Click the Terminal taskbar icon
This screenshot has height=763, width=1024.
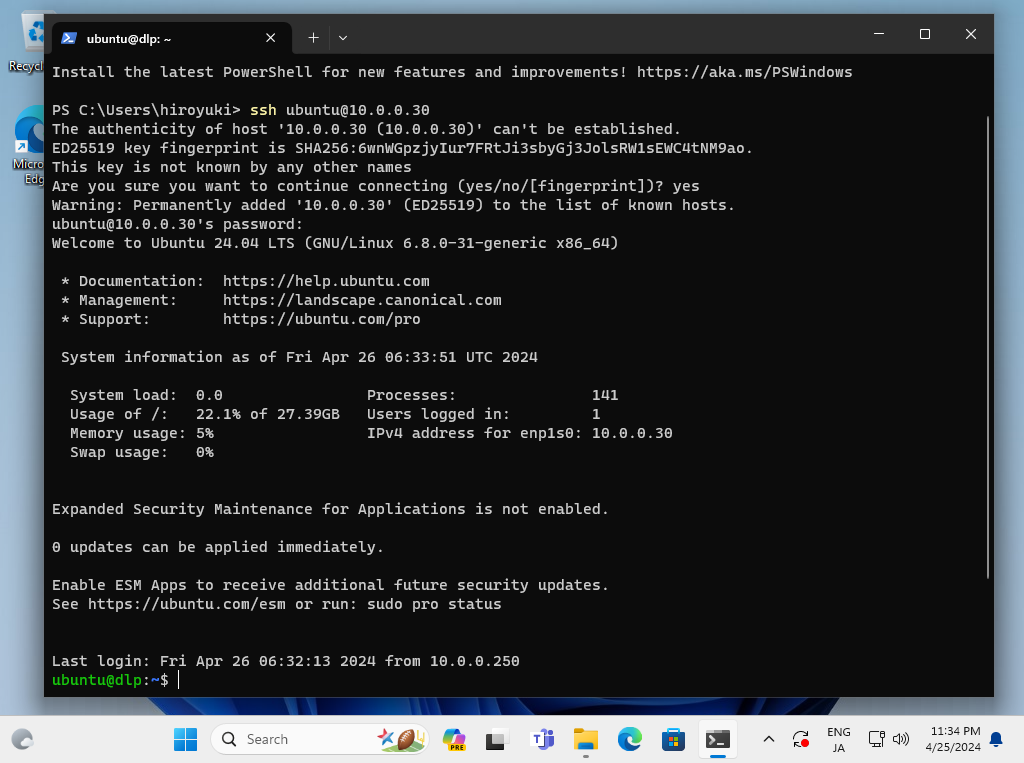(718, 739)
